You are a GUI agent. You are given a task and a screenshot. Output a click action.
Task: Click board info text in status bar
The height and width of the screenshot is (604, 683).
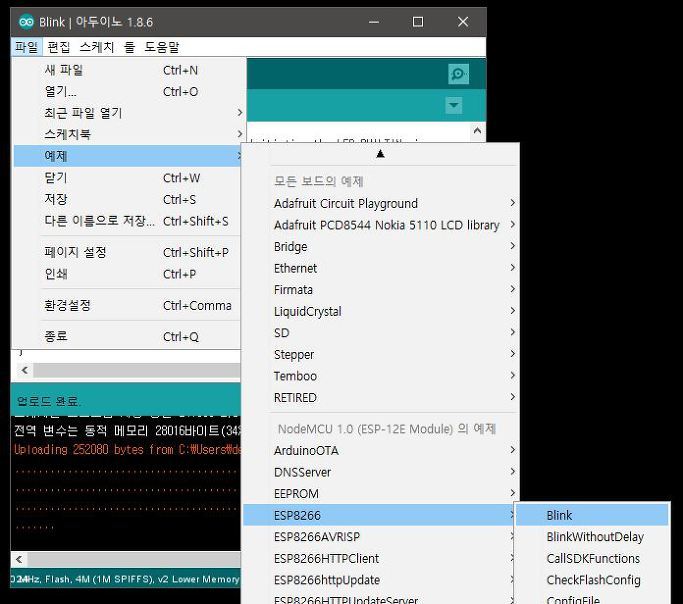[125, 579]
